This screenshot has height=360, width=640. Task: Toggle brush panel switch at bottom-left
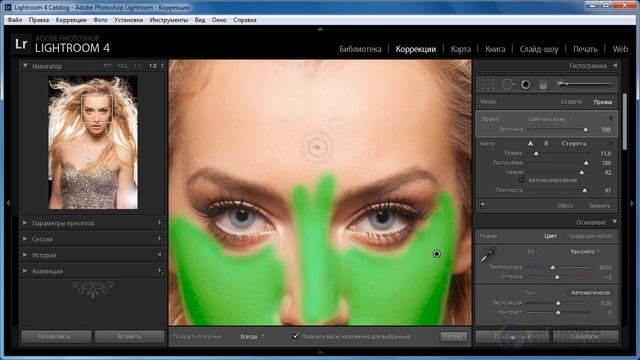pyautogui.click(x=482, y=205)
